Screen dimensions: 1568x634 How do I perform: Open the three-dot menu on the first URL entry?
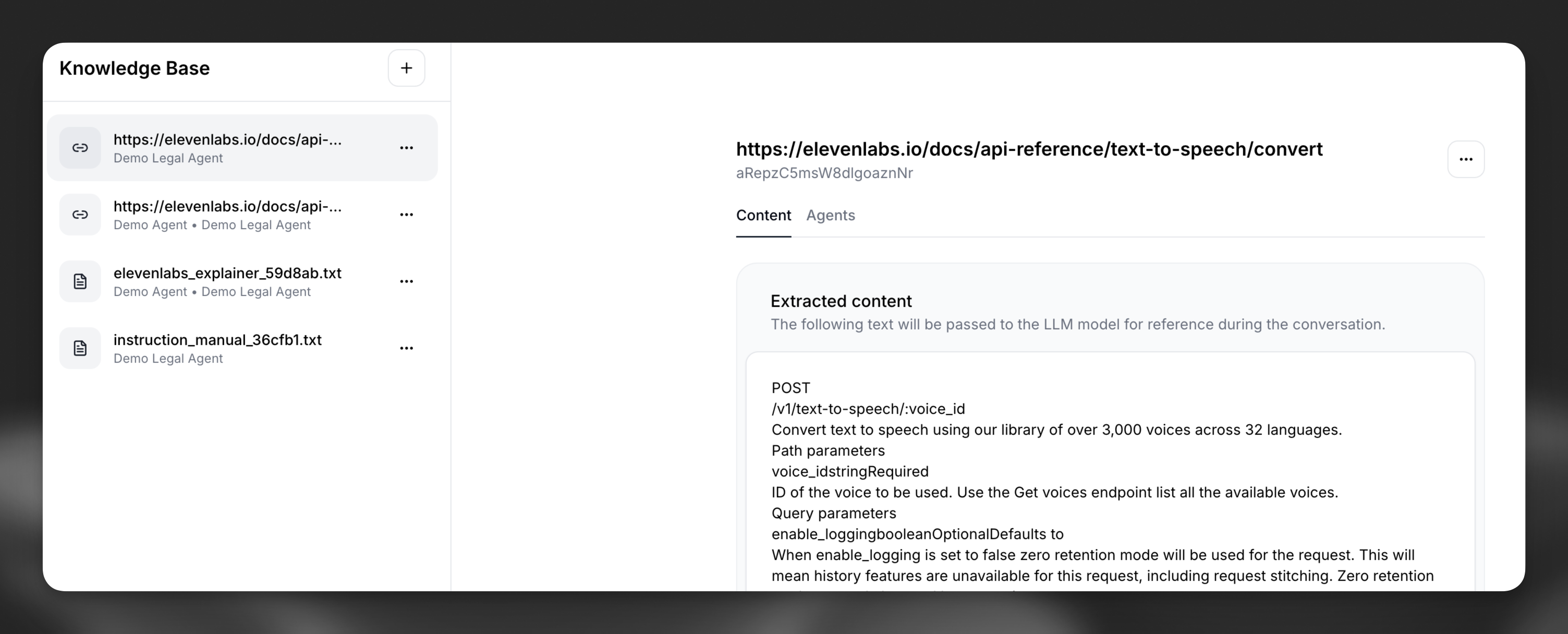tap(407, 147)
